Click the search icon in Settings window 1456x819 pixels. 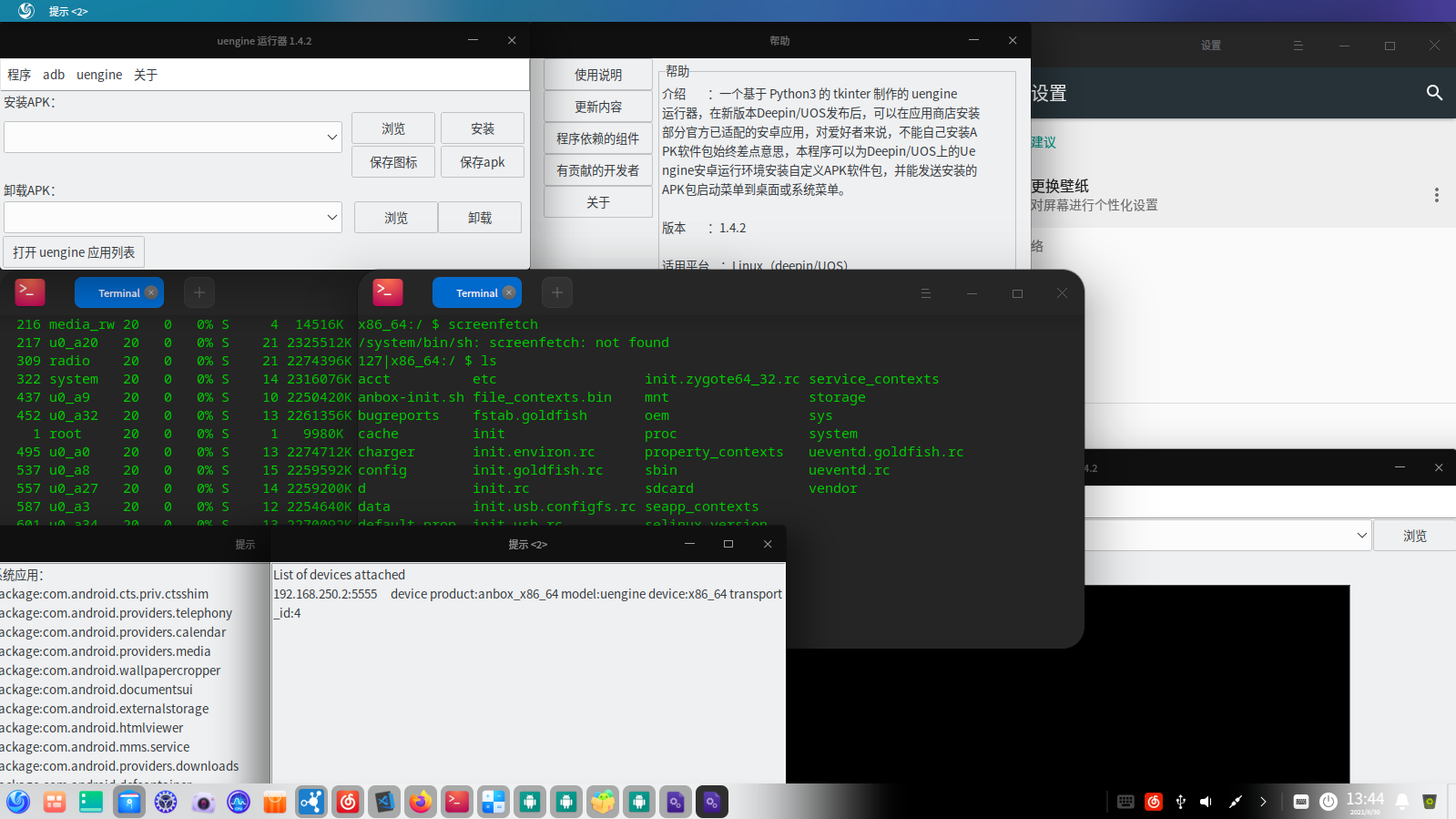click(1434, 93)
